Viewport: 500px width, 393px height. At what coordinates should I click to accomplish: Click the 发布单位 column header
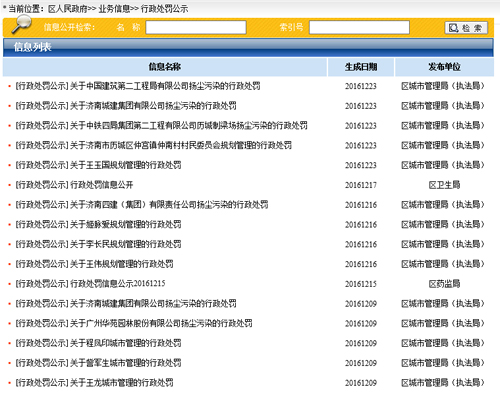click(x=444, y=67)
